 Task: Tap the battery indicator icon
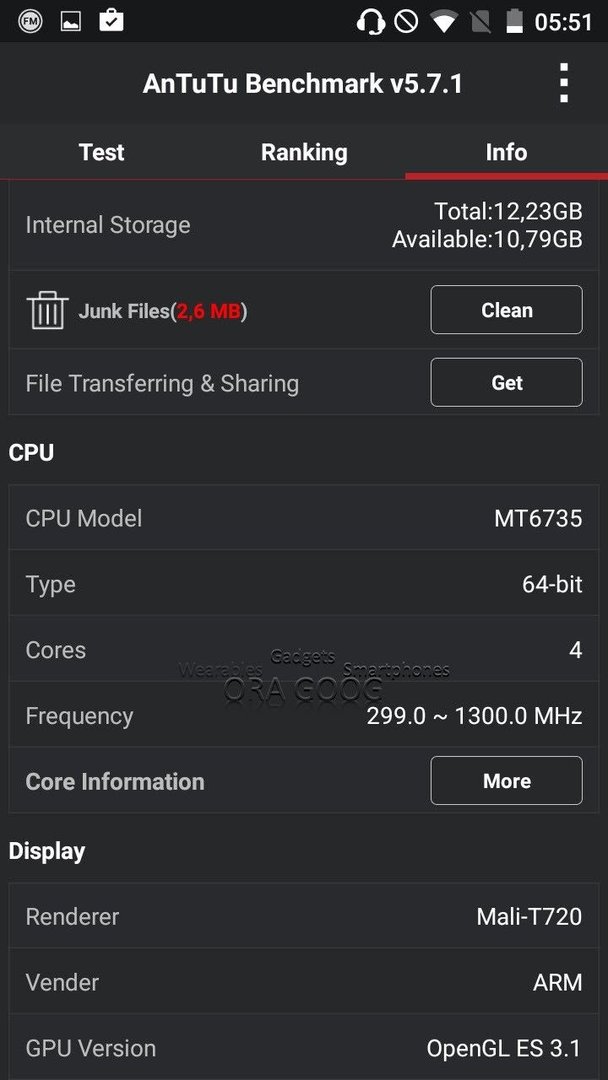pos(514,21)
